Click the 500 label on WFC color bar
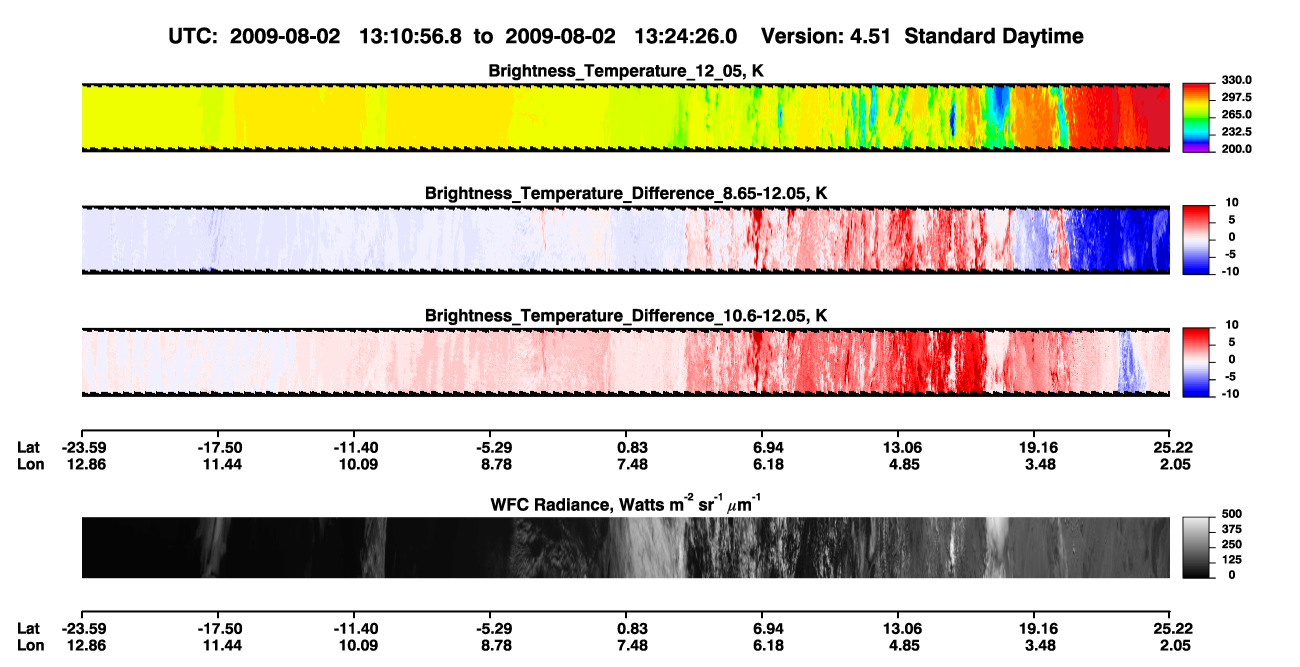 [1230, 514]
